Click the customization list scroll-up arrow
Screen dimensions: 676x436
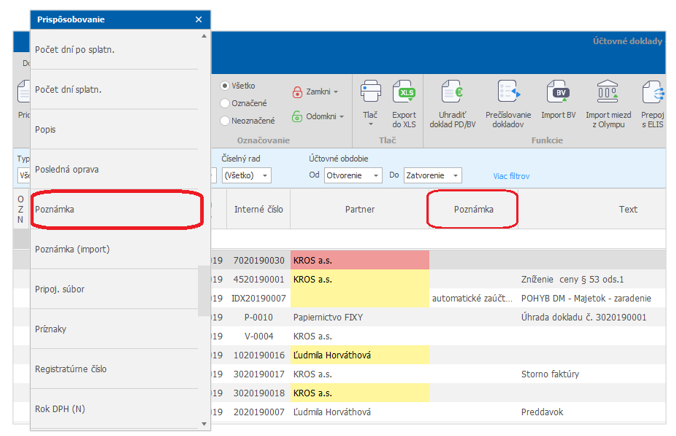pos(204,36)
